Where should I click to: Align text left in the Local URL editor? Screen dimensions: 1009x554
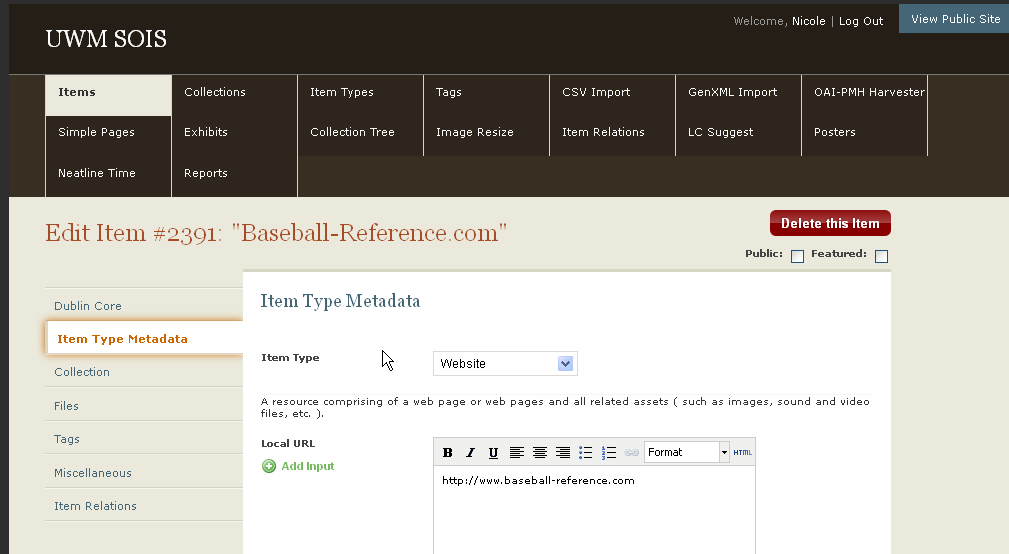[517, 453]
